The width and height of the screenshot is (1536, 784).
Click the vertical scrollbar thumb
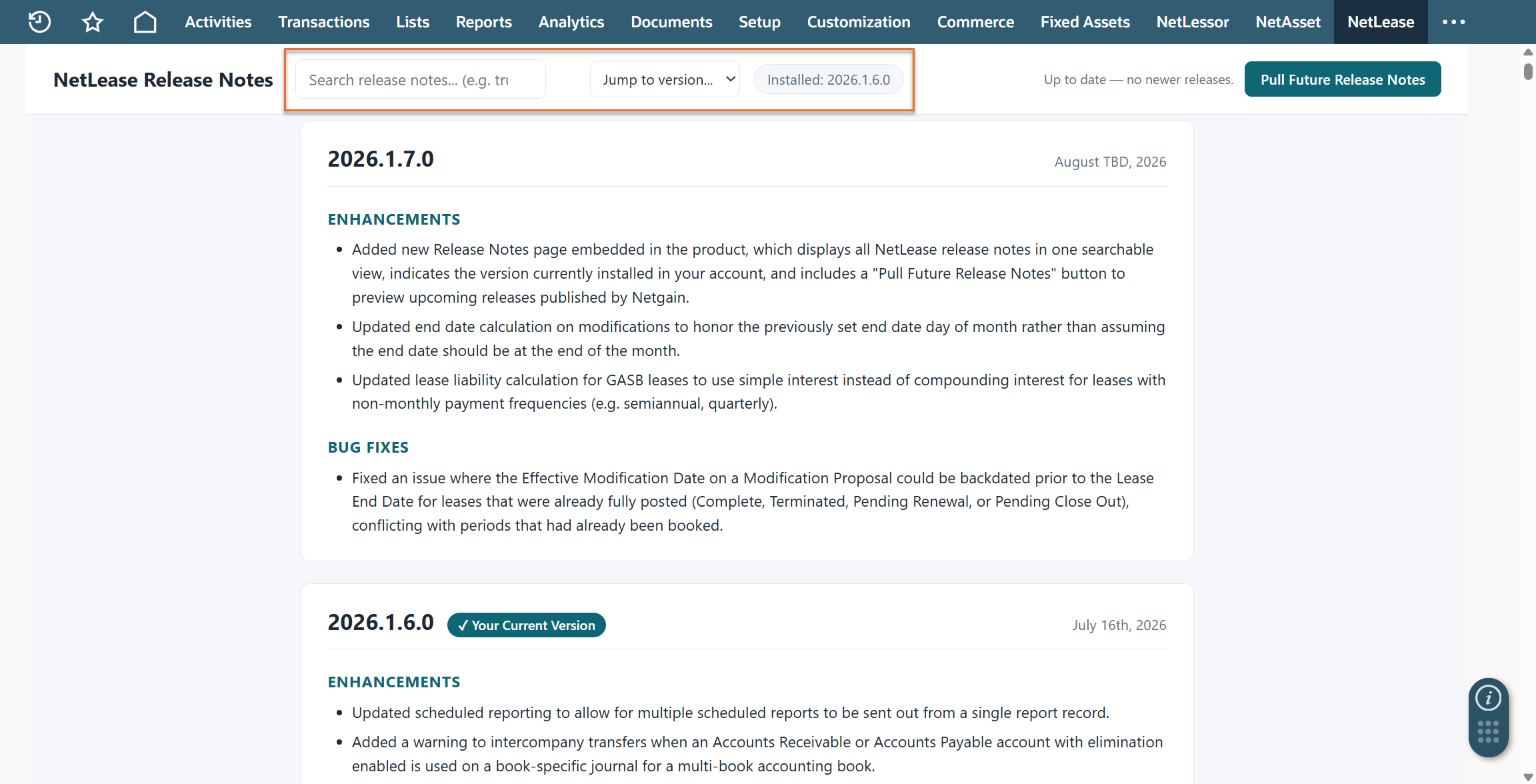point(1528,71)
